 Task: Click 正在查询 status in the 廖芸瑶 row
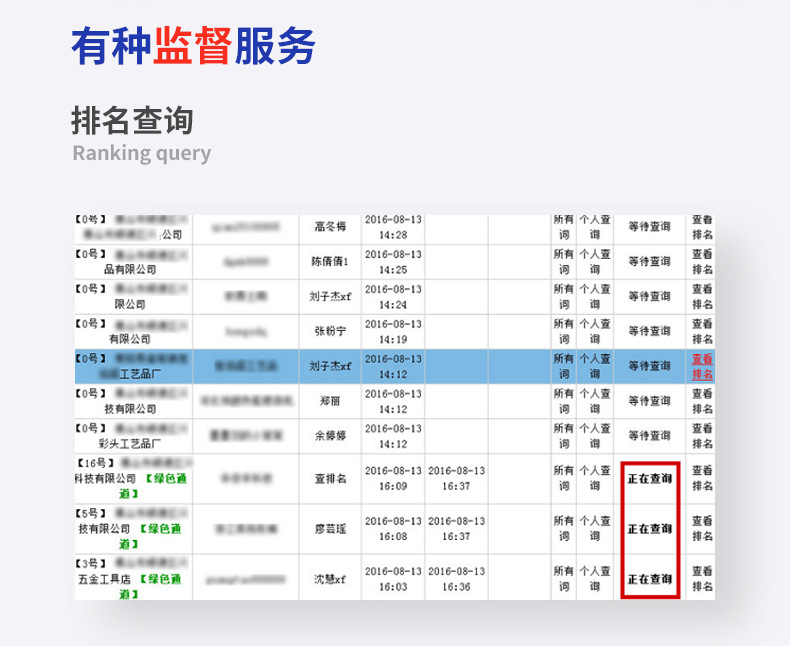pyautogui.click(x=649, y=528)
